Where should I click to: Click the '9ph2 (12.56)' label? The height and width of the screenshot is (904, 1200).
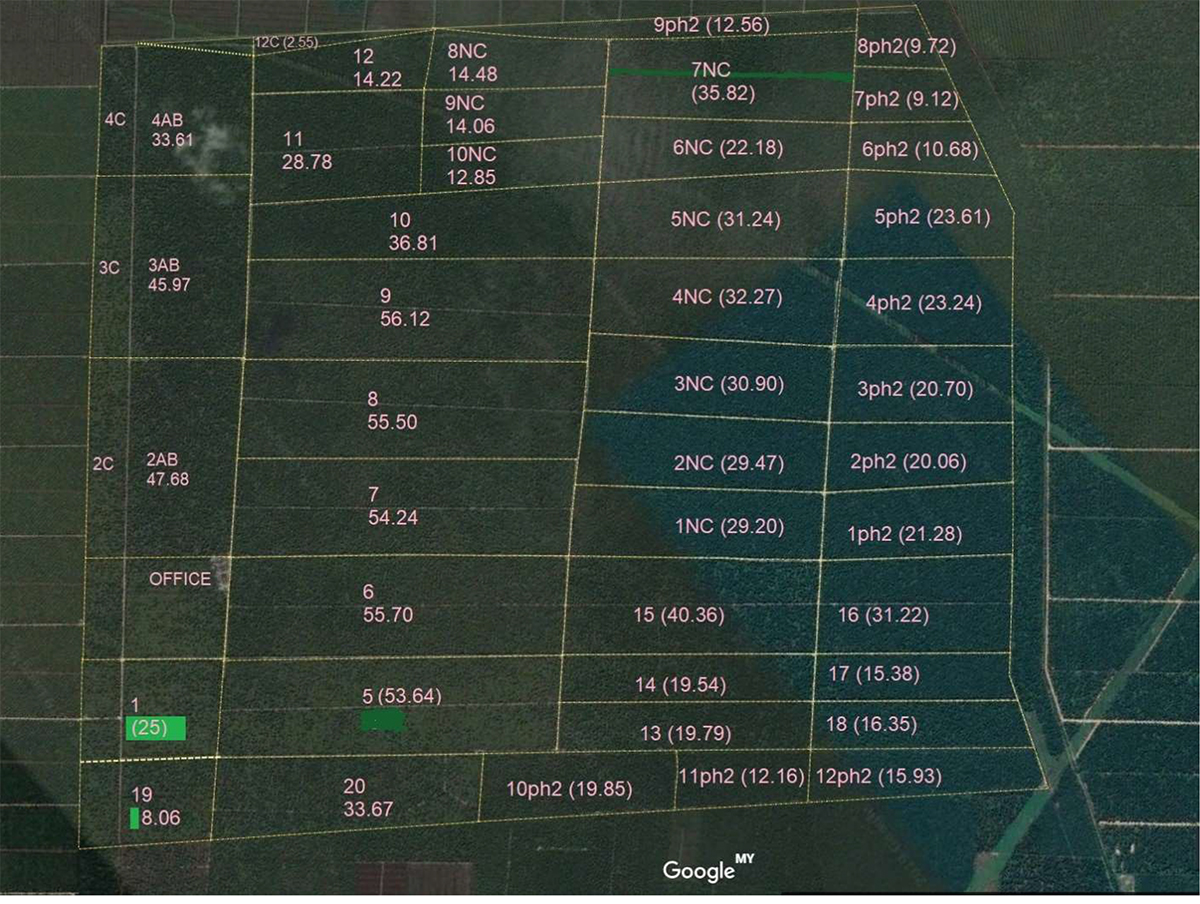coord(712,27)
